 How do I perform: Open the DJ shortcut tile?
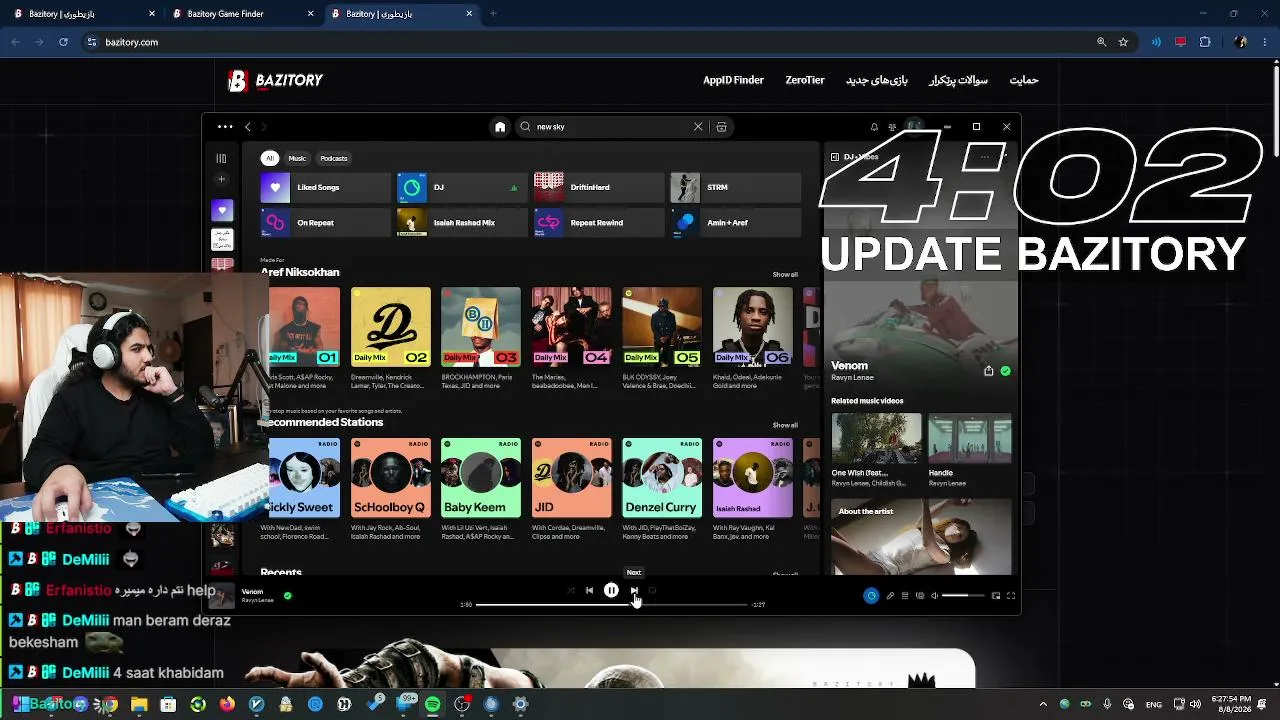tap(462, 187)
